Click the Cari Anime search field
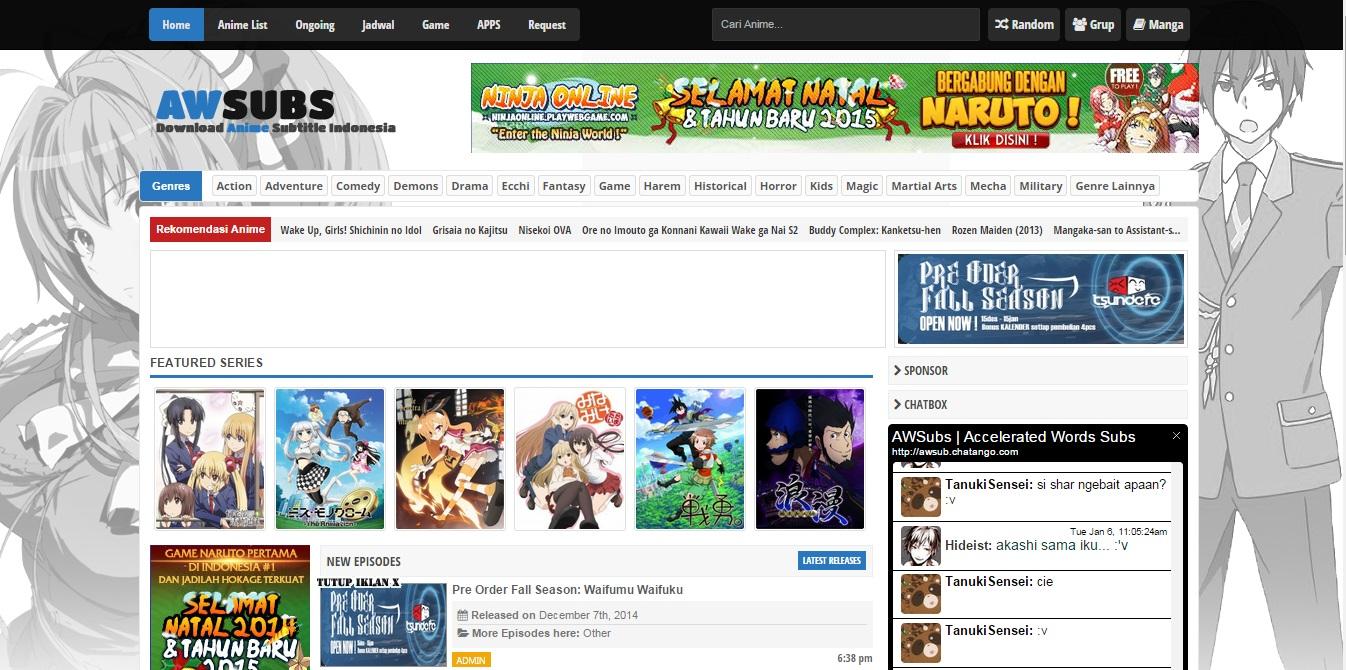 846,25
